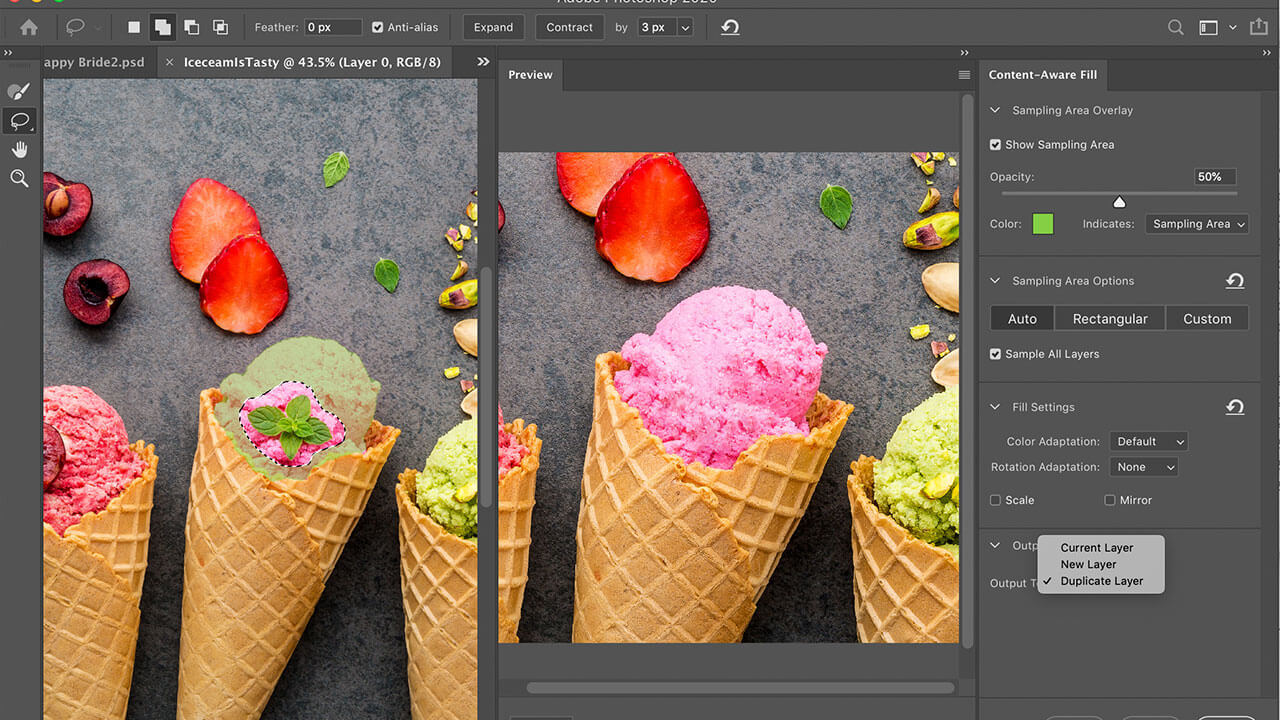
Task: Select Custom sampling area option
Action: pyautogui.click(x=1207, y=319)
